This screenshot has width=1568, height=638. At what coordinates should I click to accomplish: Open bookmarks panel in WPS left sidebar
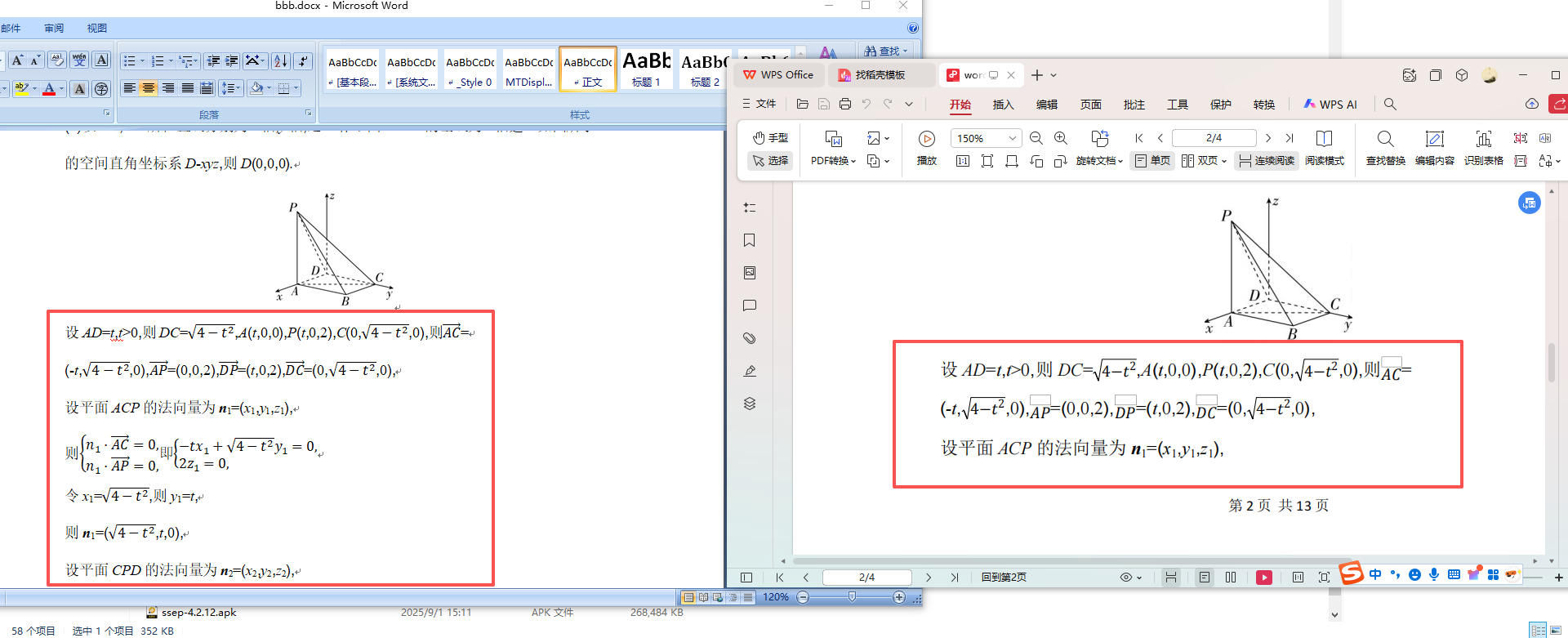[x=750, y=240]
